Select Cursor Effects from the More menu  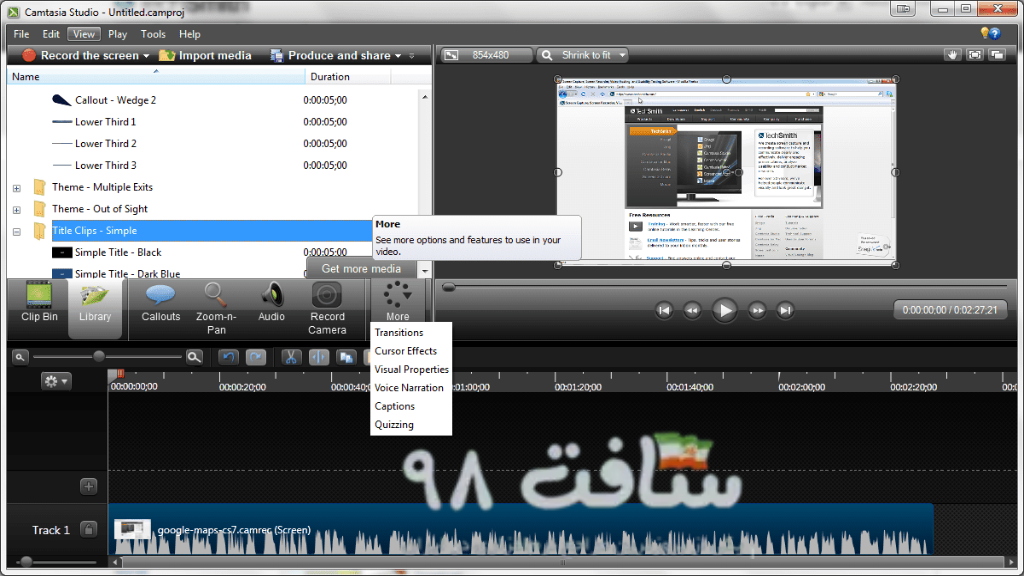406,351
